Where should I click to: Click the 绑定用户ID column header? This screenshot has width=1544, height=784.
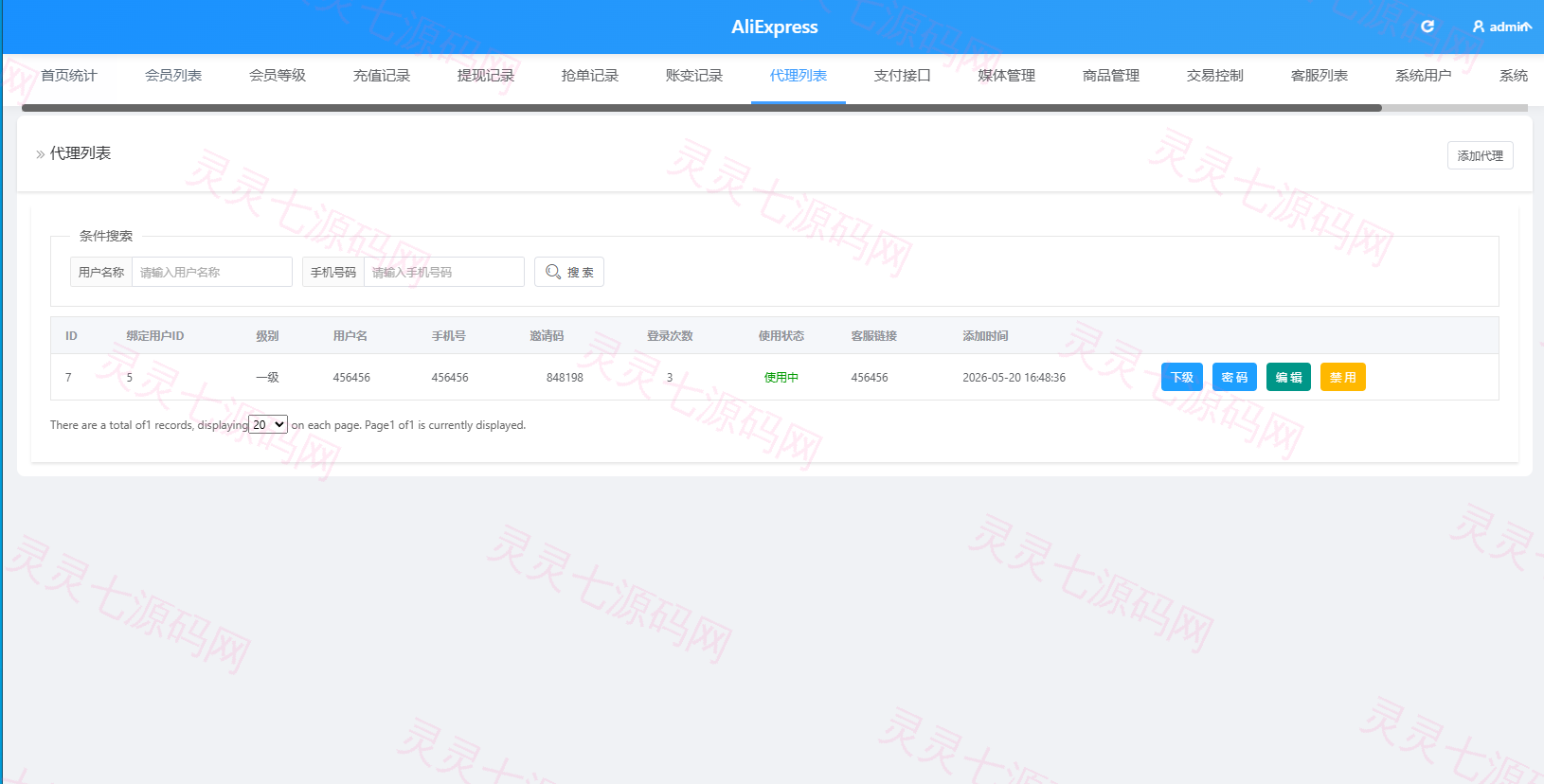pyautogui.click(x=155, y=336)
